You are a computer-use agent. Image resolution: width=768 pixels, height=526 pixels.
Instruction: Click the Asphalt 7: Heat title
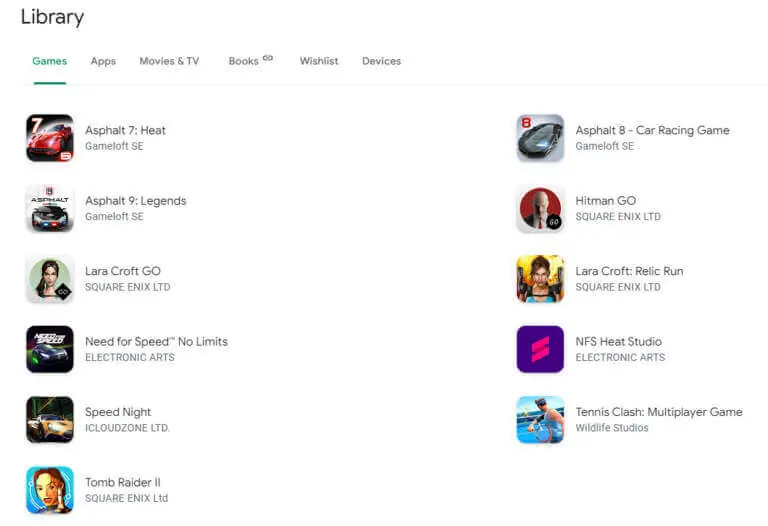point(125,130)
